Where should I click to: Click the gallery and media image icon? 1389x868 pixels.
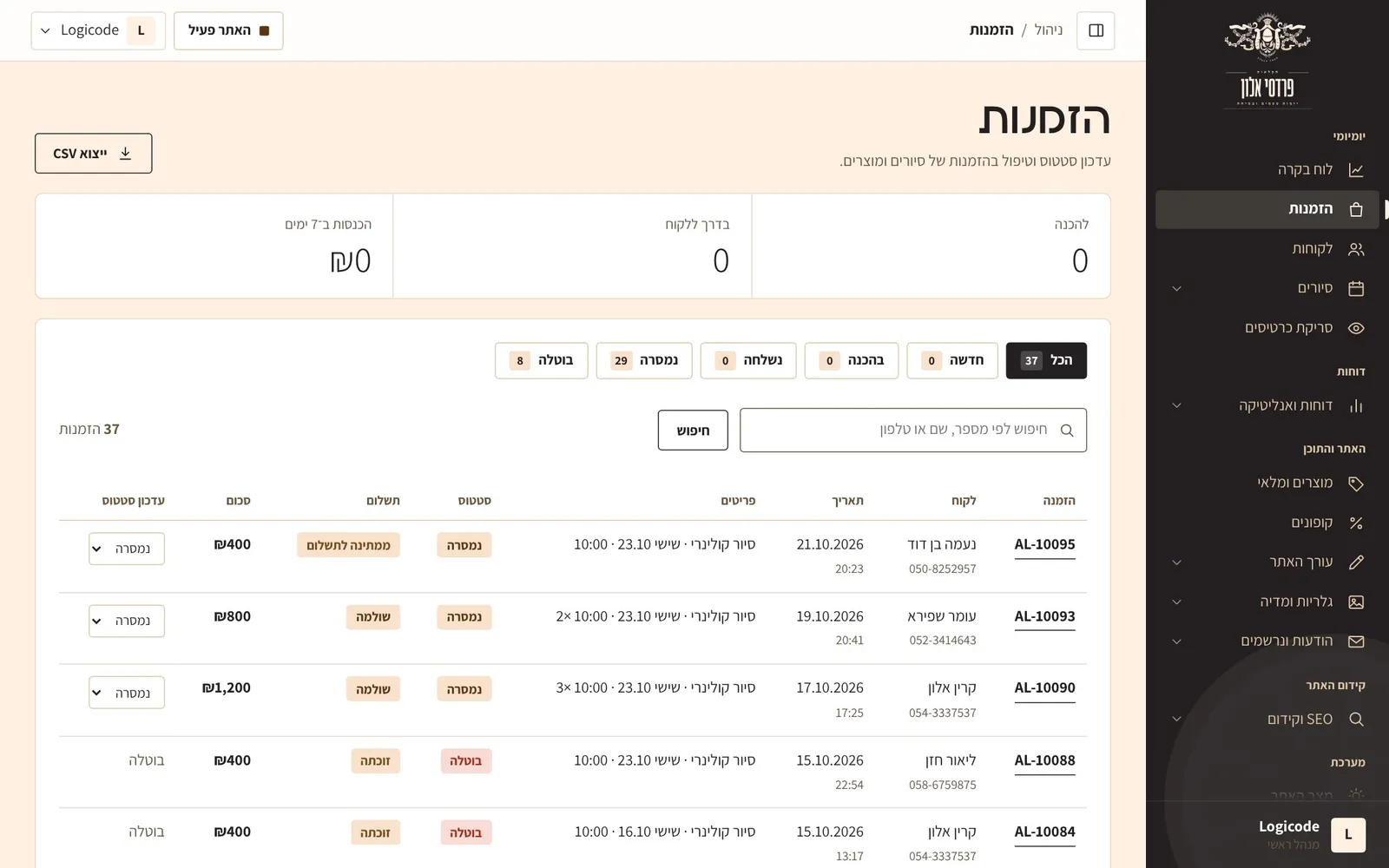(1356, 602)
